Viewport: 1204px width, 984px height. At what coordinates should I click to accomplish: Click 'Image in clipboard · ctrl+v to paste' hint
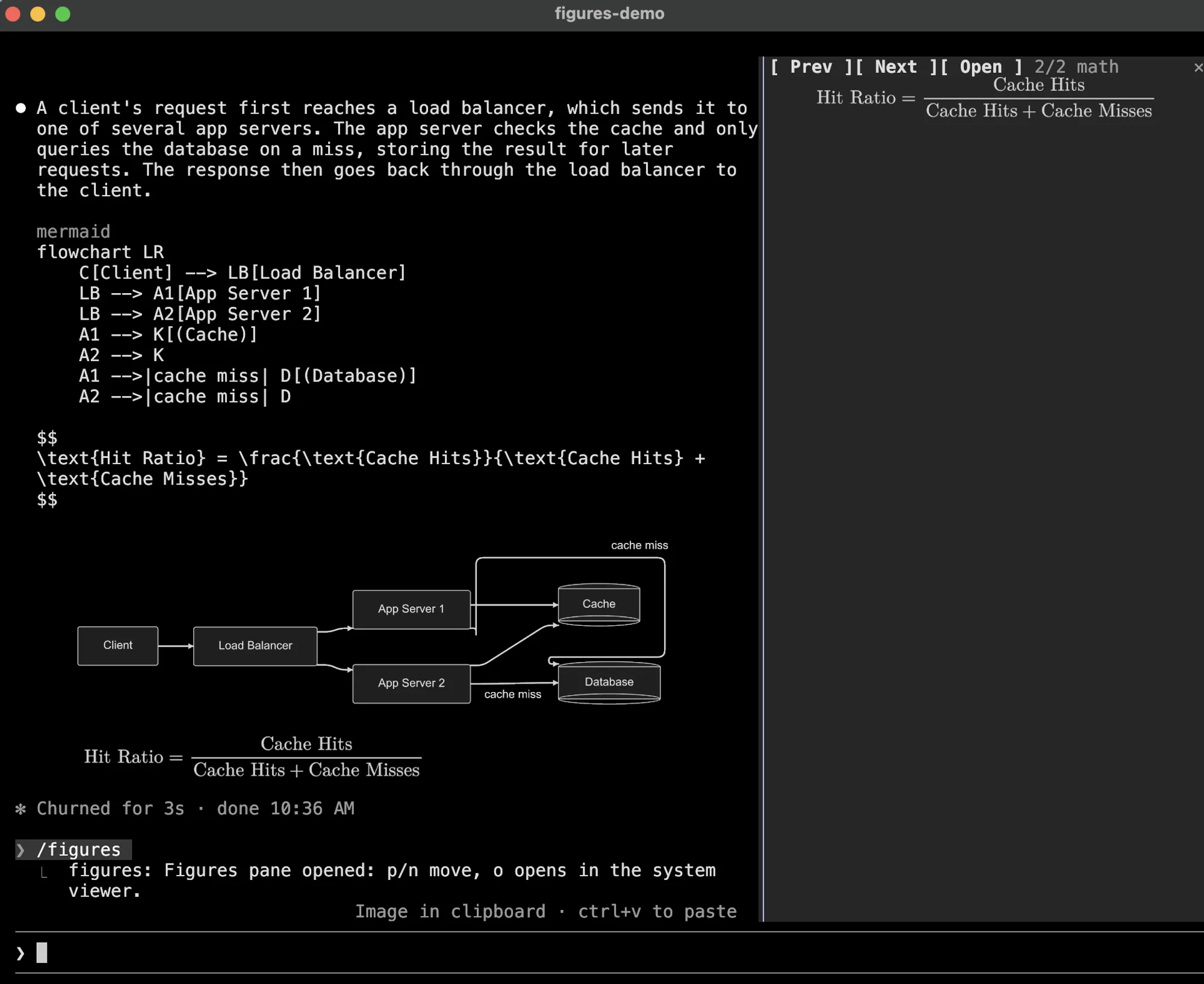pos(546,911)
